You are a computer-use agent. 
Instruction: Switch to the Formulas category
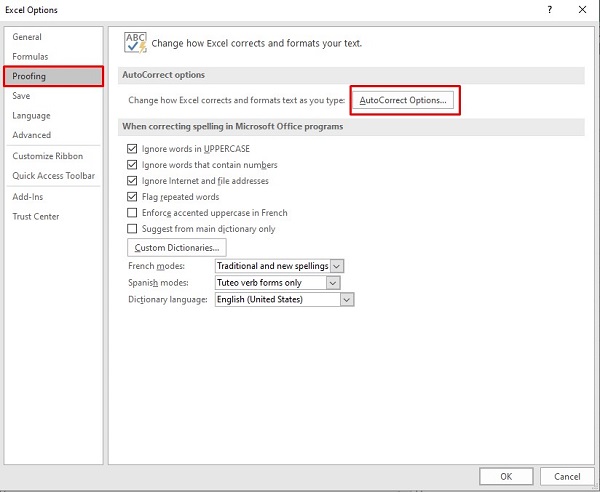pos(30,57)
